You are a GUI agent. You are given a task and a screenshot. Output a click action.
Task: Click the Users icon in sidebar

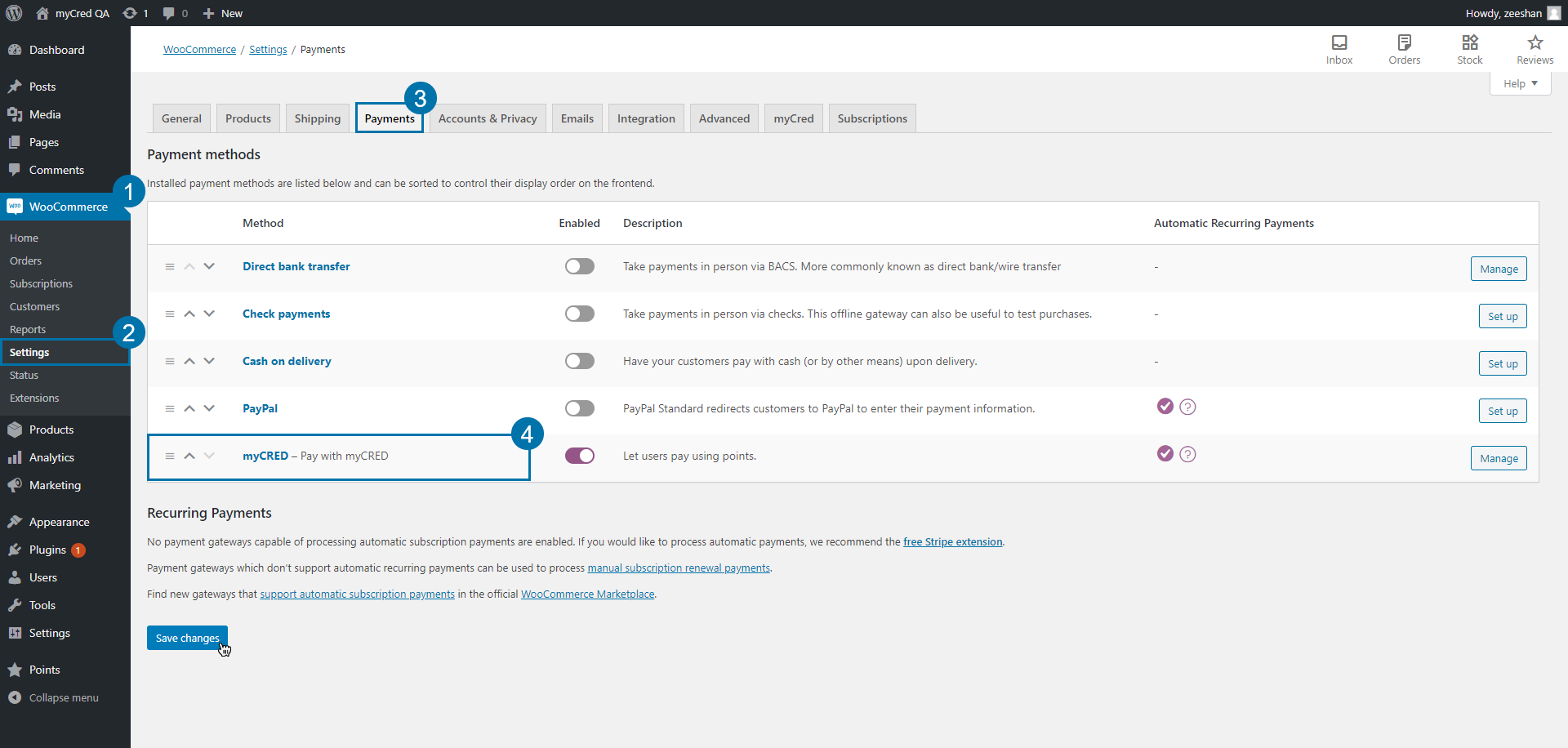pos(15,577)
